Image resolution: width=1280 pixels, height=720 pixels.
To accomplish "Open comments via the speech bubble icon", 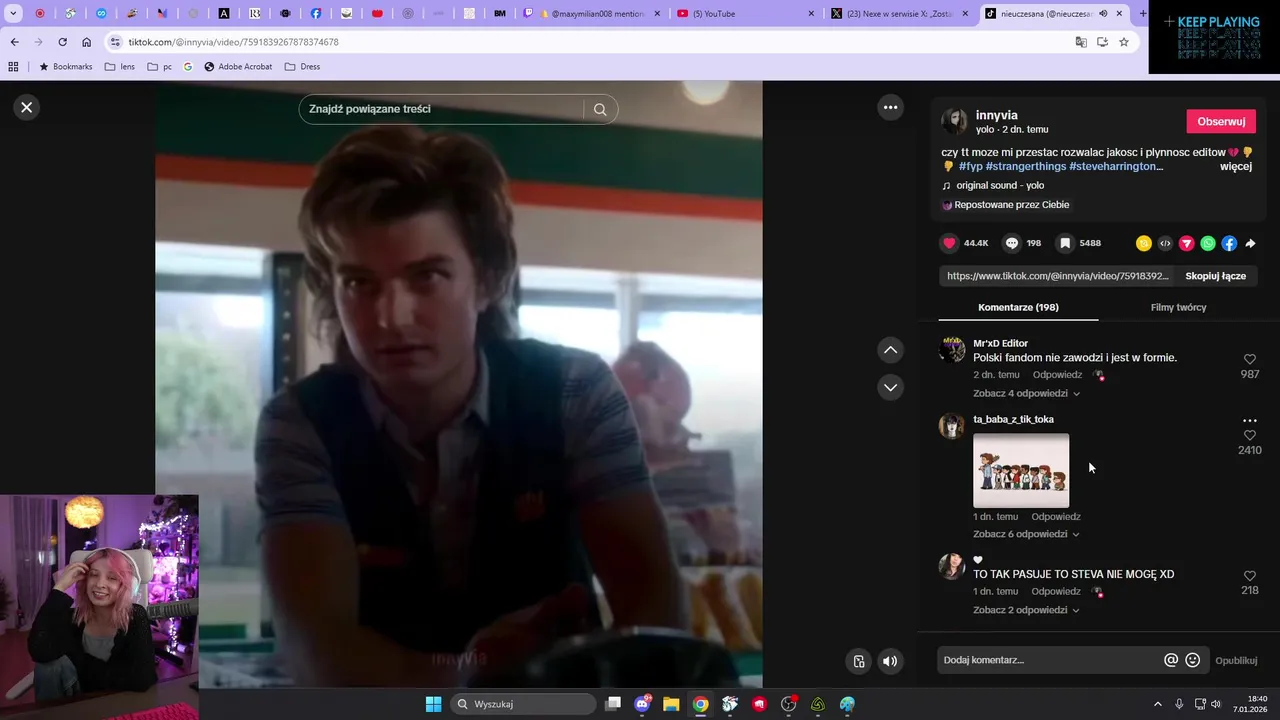I will (1012, 243).
